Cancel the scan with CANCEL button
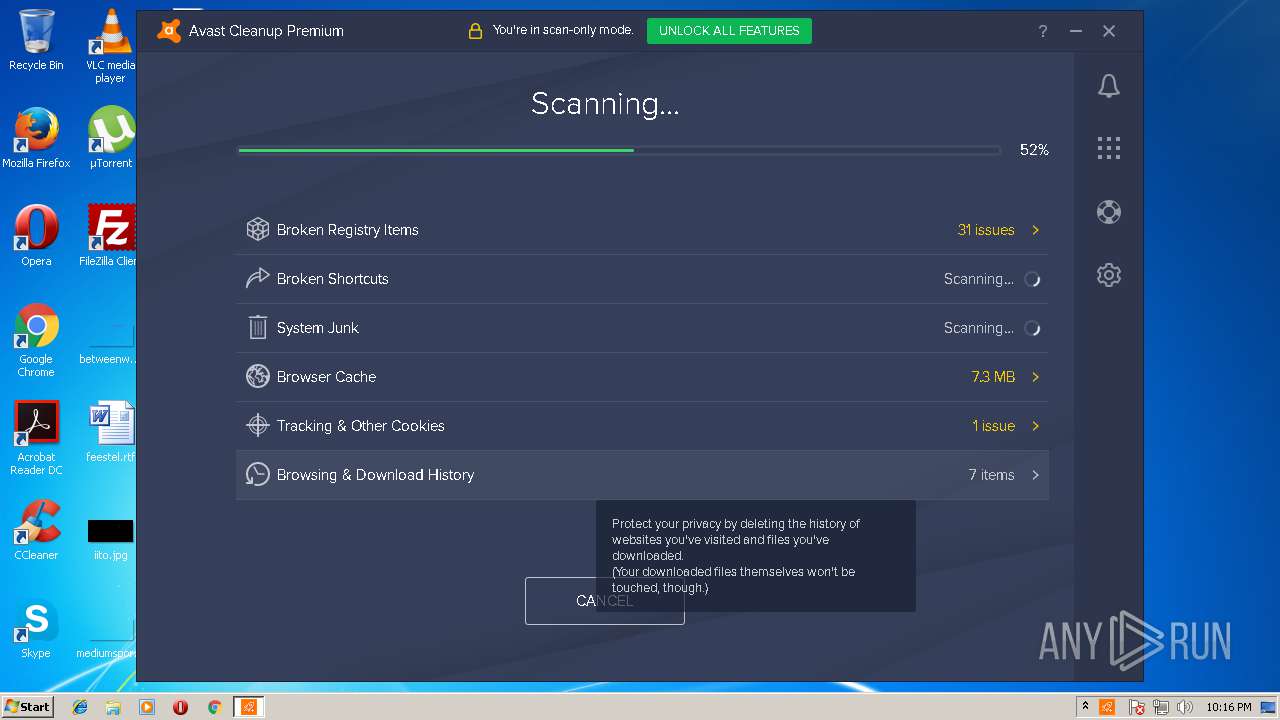Viewport: 1280px width, 720px height. [605, 601]
